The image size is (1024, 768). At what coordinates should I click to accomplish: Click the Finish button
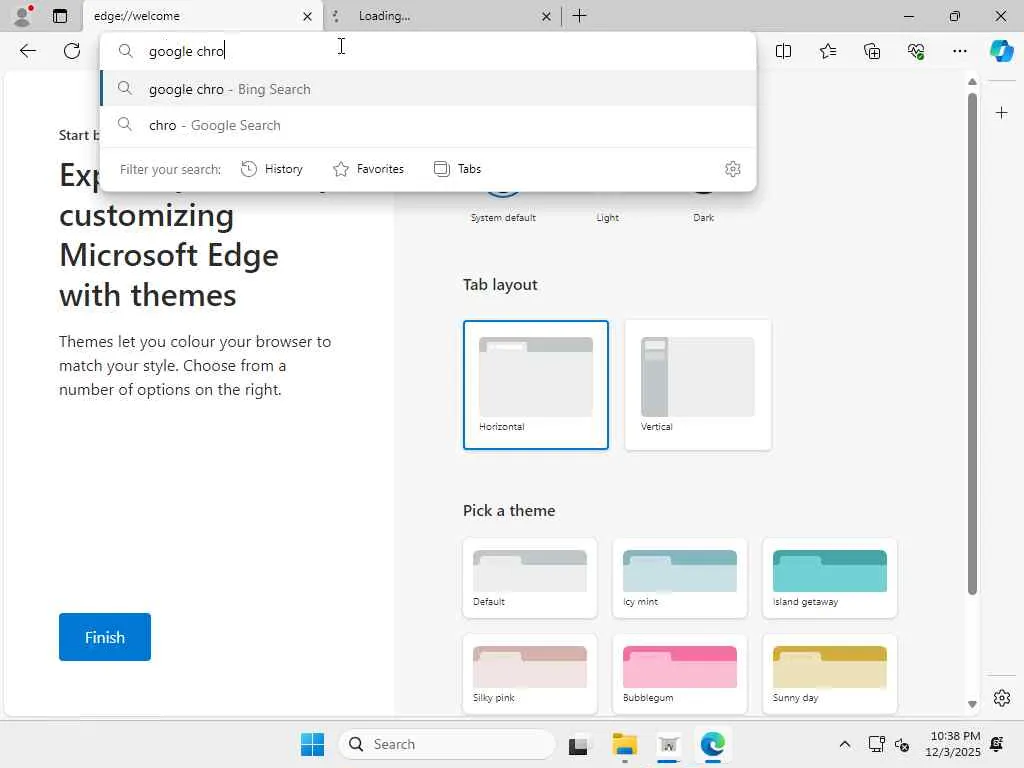104,637
